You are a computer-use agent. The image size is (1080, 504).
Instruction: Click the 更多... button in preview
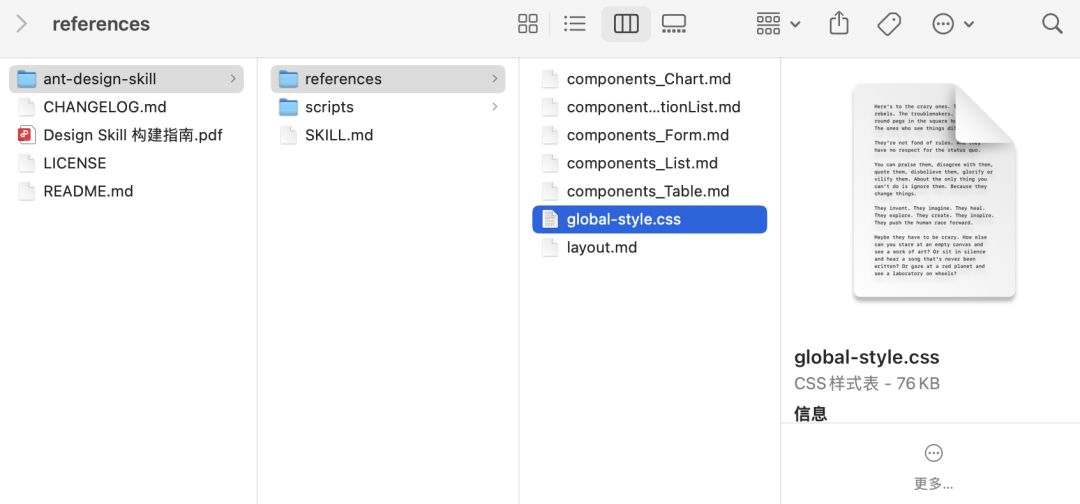click(x=933, y=468)
